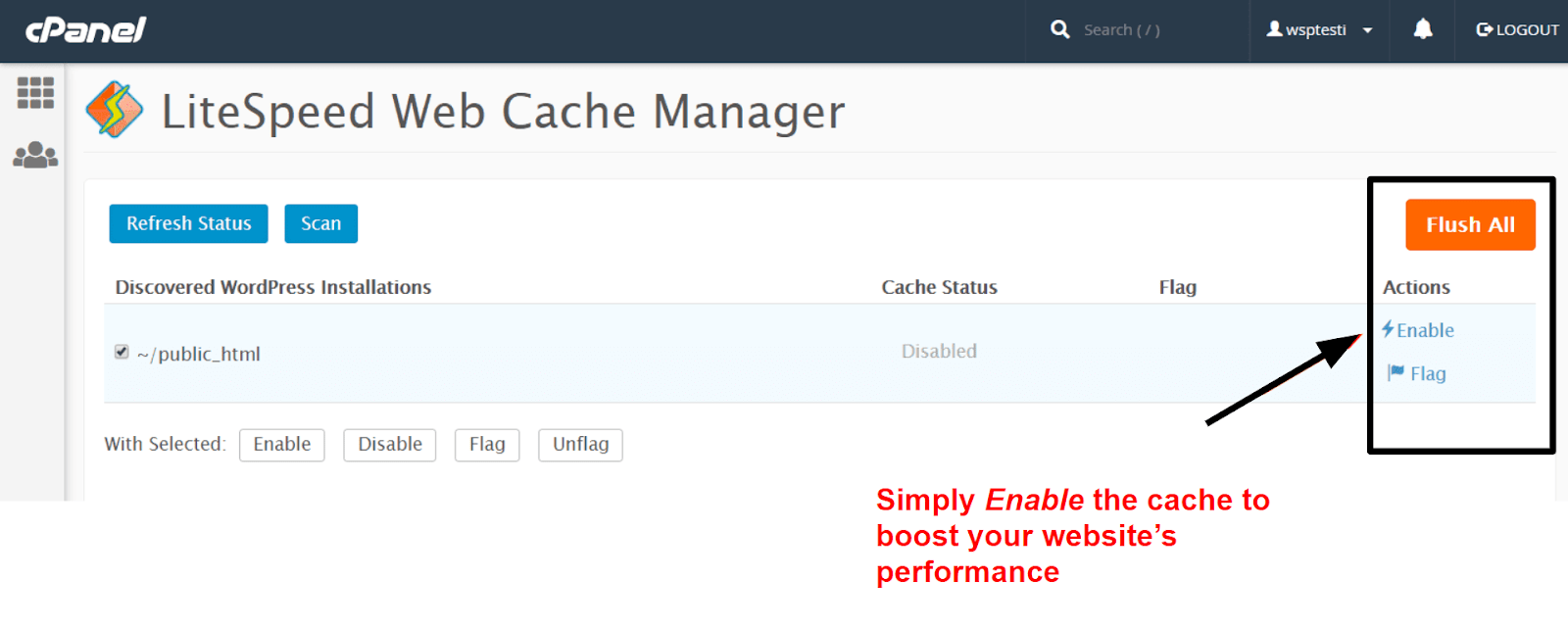Click Disable for selected installations
Screen dimensions: 1568x627
[389, 445]
